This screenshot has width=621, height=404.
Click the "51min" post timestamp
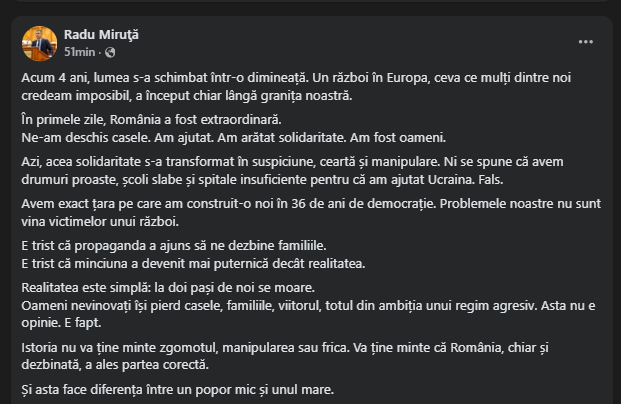[x=79, y=51]
